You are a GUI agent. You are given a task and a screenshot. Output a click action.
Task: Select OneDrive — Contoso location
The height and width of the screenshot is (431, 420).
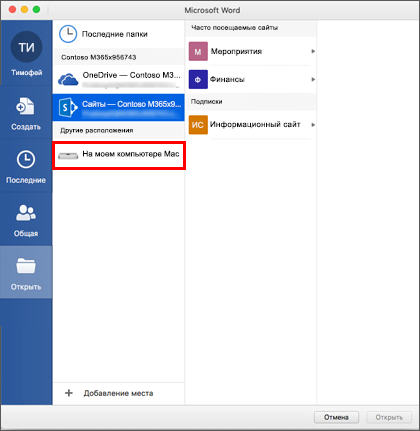pos(118,80)
